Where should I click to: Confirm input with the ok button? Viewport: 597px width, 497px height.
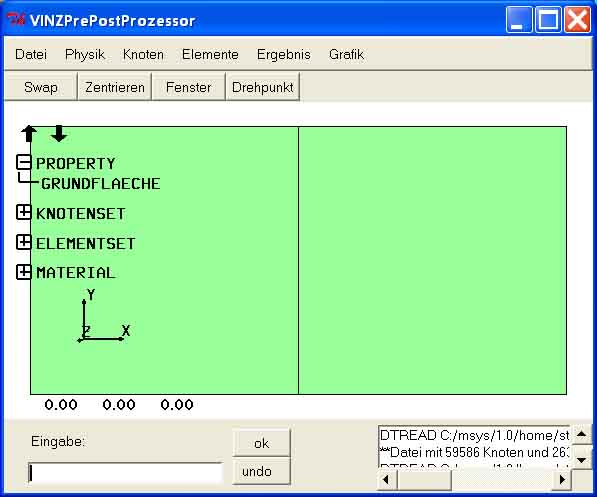[262, 443]
